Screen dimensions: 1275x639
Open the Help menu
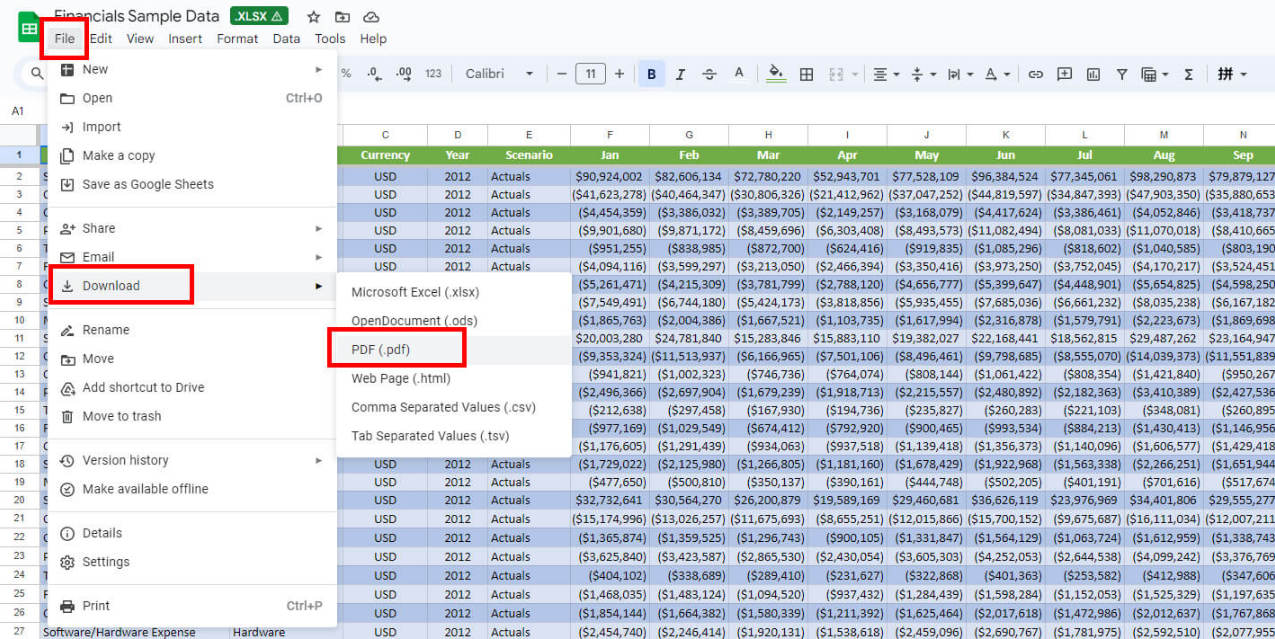click(x=373, y=39)
